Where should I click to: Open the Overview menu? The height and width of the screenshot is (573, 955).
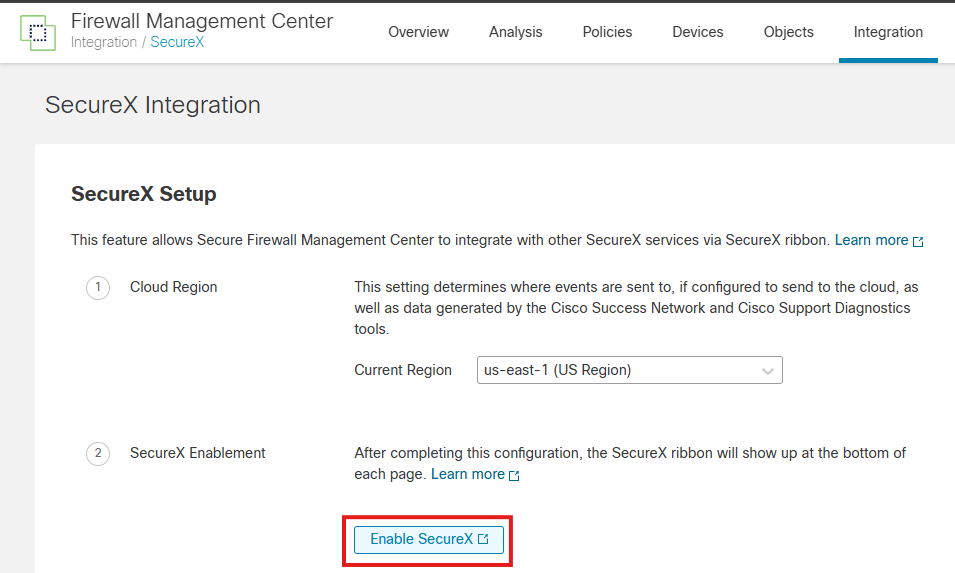pos(418,32)
